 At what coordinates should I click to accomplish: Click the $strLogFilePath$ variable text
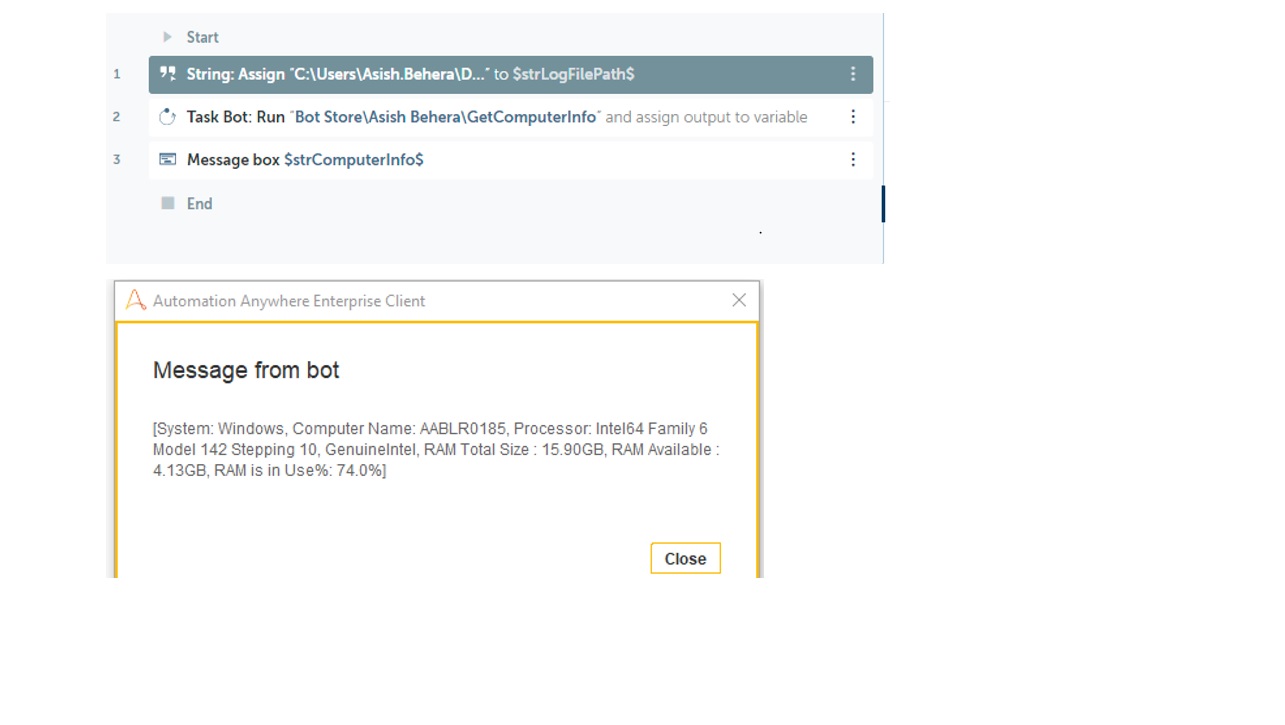573,74
